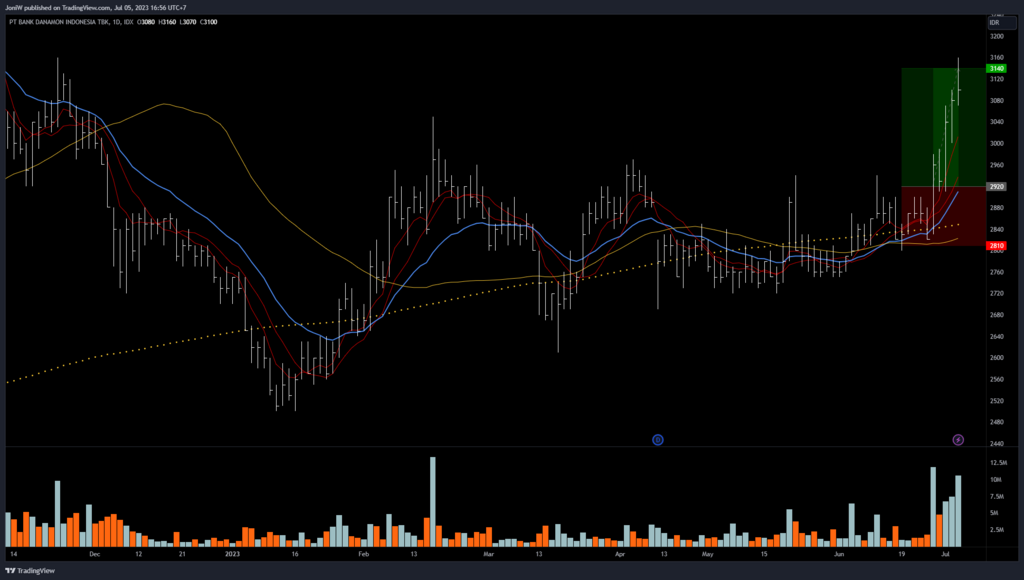The image size is (1024, 580).
Task: Click the blue dividend marker icon
Action: click(x=658, y=439)
